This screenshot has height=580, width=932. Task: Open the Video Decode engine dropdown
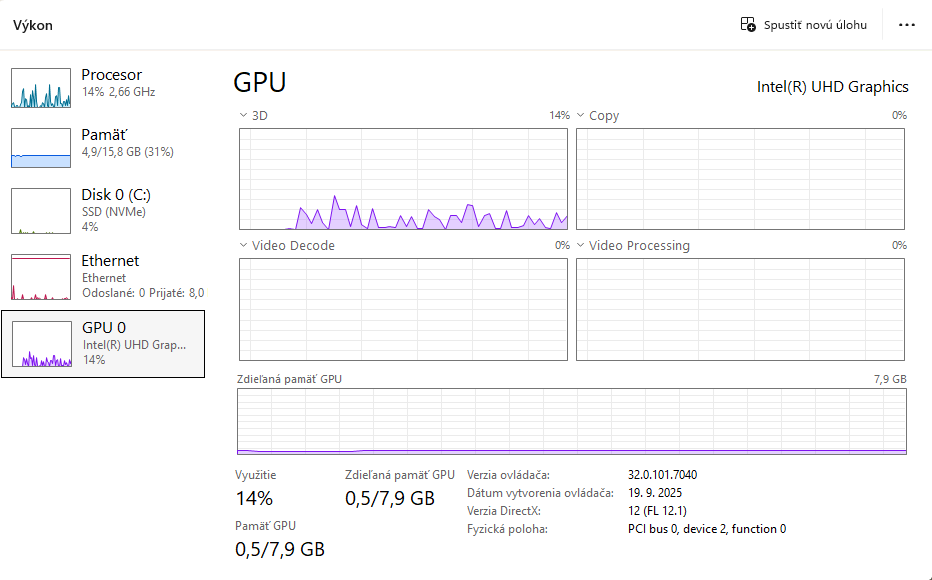click(243, 246)
